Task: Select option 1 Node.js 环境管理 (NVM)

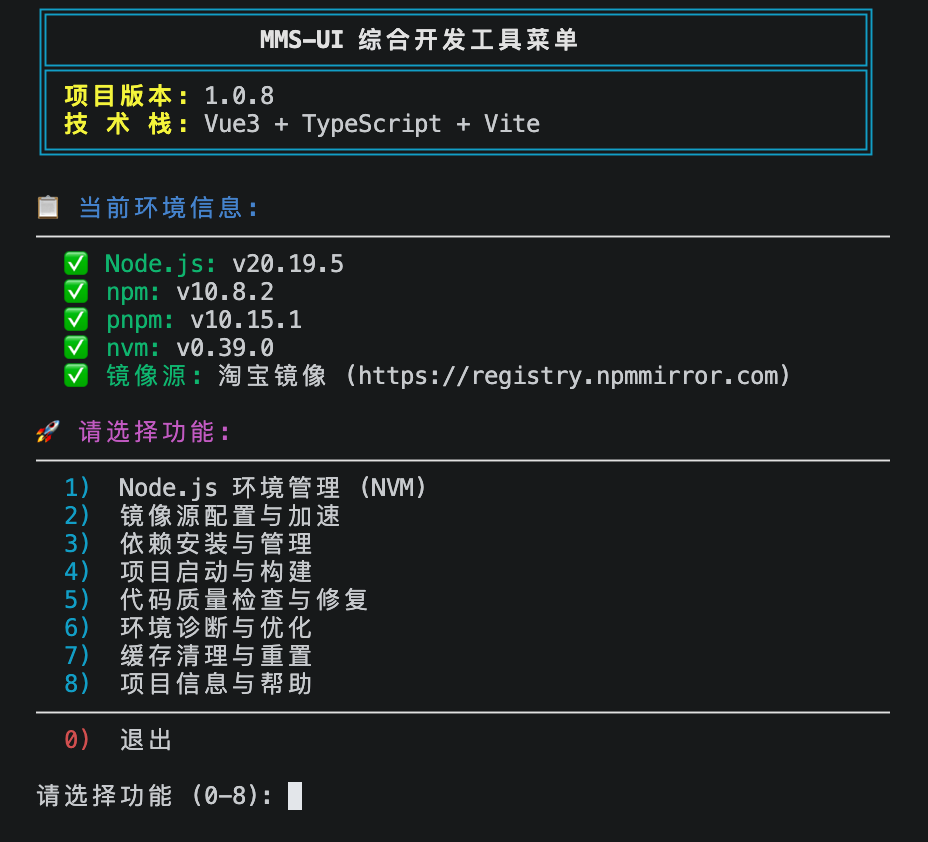Action: click(x=245, y=488)
